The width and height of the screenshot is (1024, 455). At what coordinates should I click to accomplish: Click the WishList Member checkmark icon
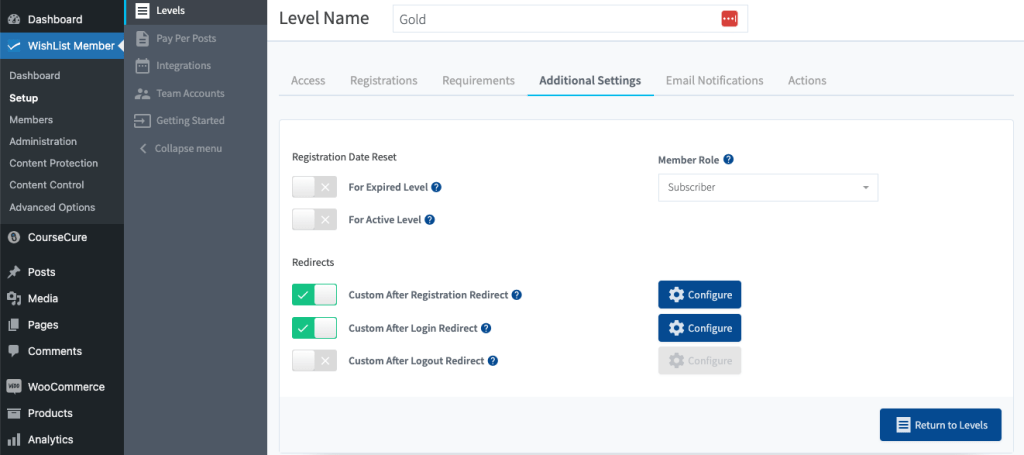[x=14, y=46]
